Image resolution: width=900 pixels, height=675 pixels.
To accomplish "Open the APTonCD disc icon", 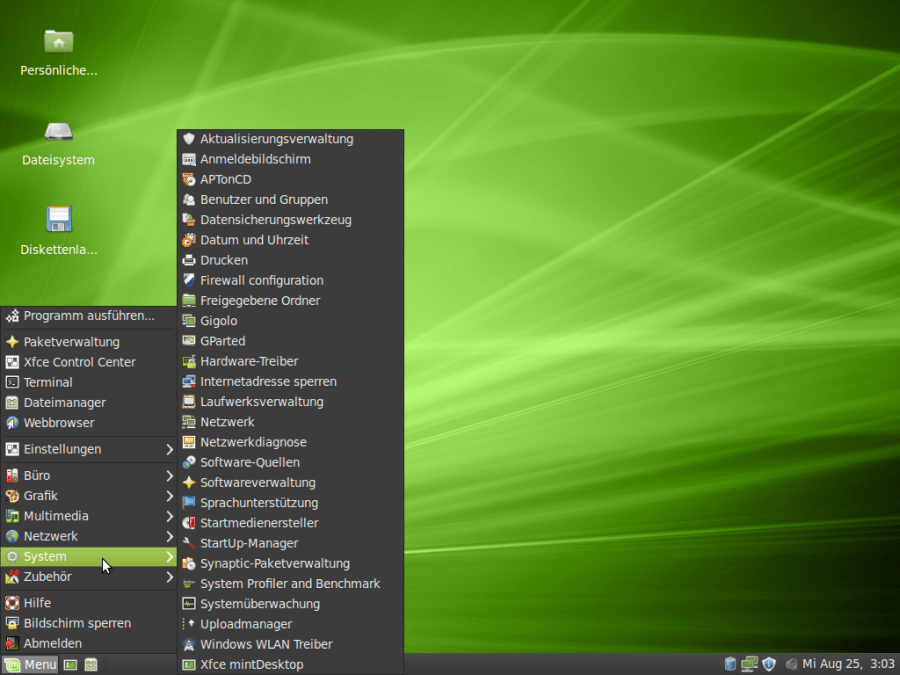I will (x=189, y=179).
